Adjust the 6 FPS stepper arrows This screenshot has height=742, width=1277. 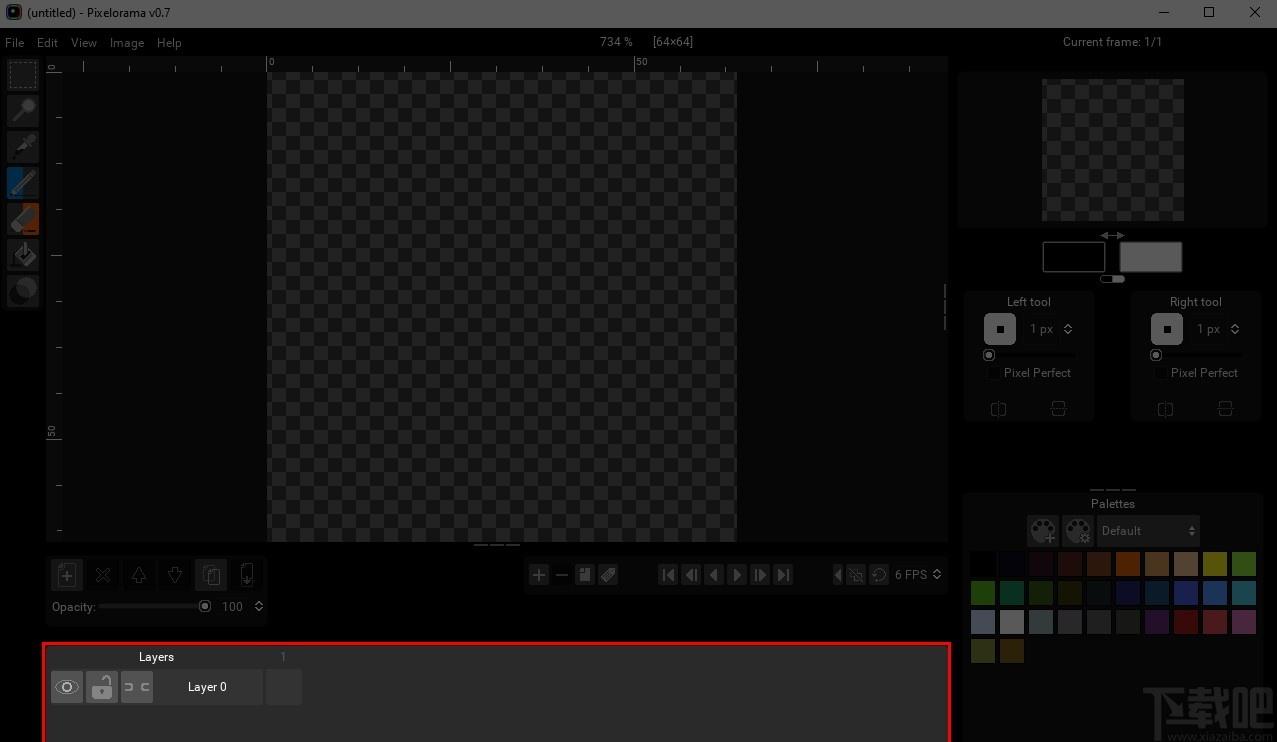tap(937, 574)
